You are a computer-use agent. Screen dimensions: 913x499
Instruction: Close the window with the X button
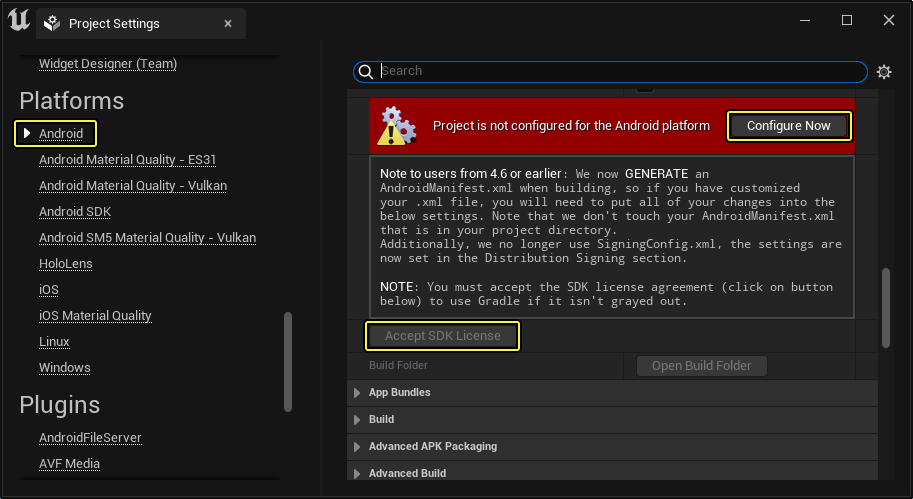889,20
